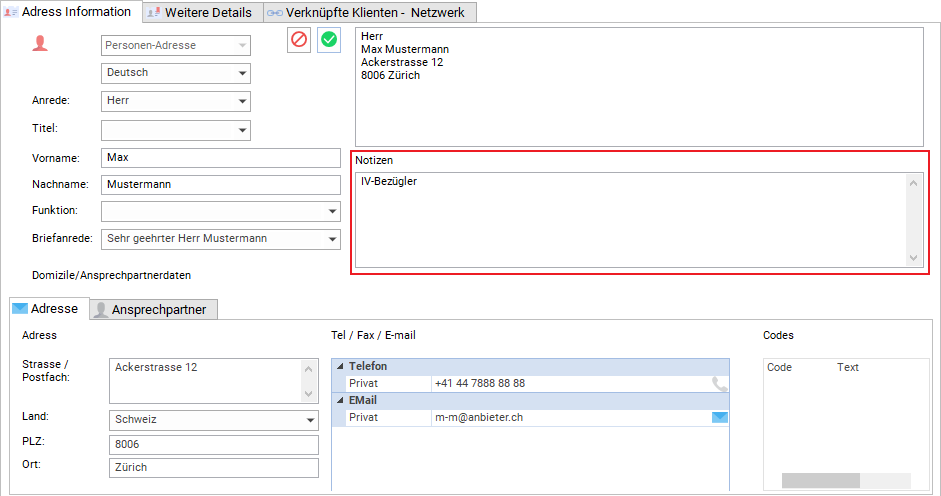The height and width of the screenshot is (496, 941).
Task: Click the envelope icon on Adresse tab
Action: click(x=20, y=309)
